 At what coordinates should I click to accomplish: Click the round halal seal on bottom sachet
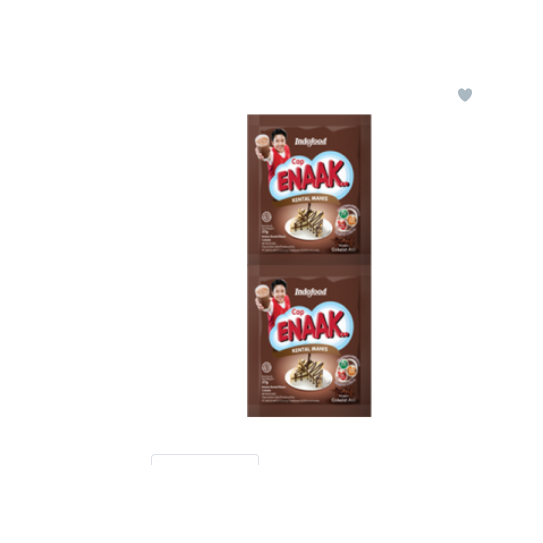point(267,368)
